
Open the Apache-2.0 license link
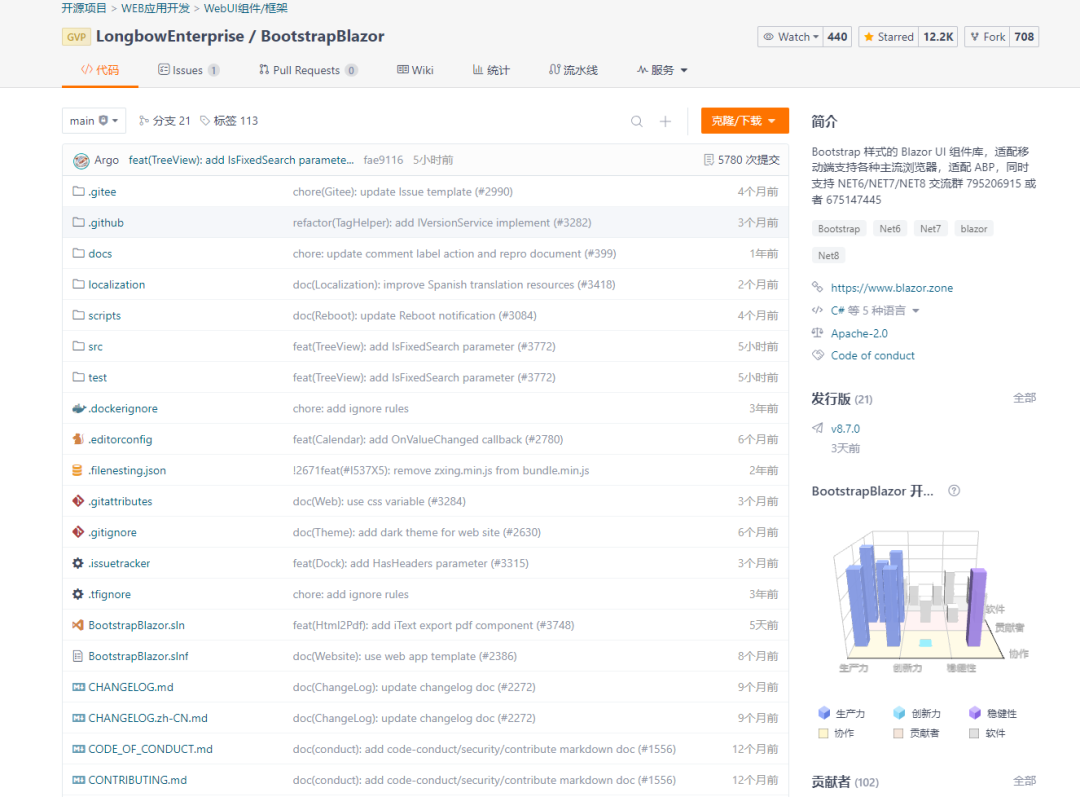click(858, 334)
